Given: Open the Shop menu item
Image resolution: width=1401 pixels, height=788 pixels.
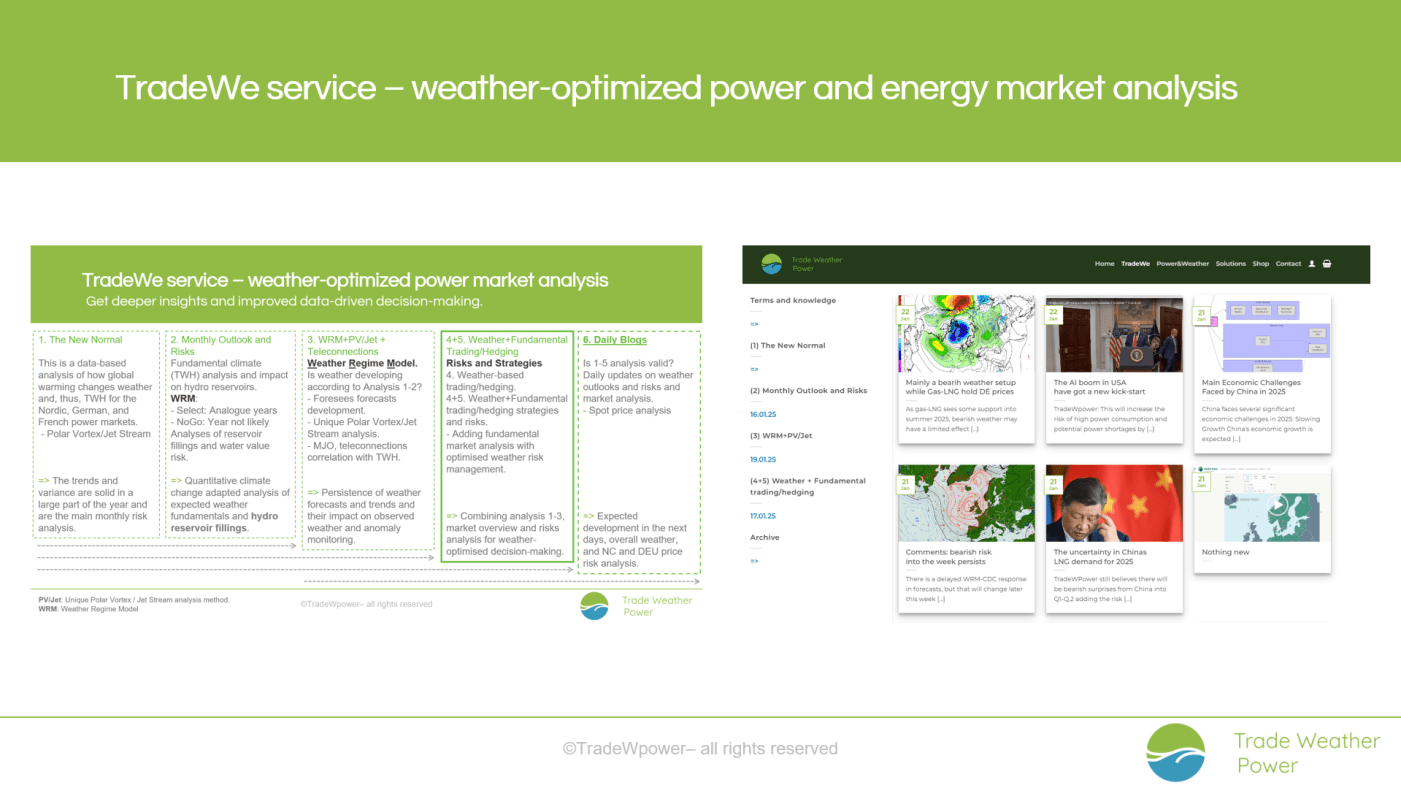Looking at the screenshot, I should pos(1260,264).
